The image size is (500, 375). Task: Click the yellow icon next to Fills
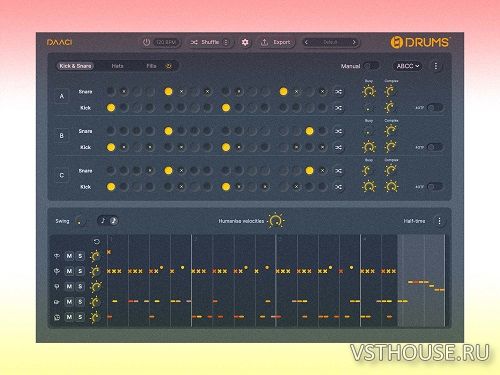(x=169, y=66)
